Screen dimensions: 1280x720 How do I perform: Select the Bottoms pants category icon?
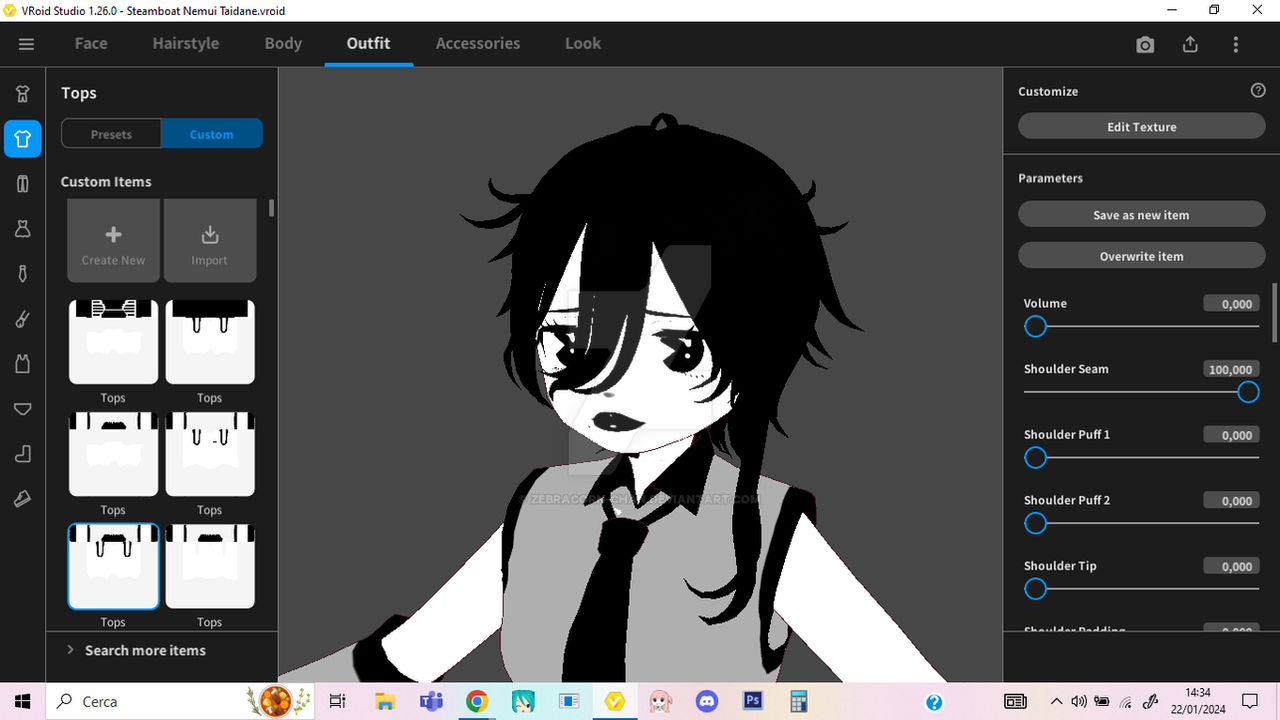click(22, 184)
